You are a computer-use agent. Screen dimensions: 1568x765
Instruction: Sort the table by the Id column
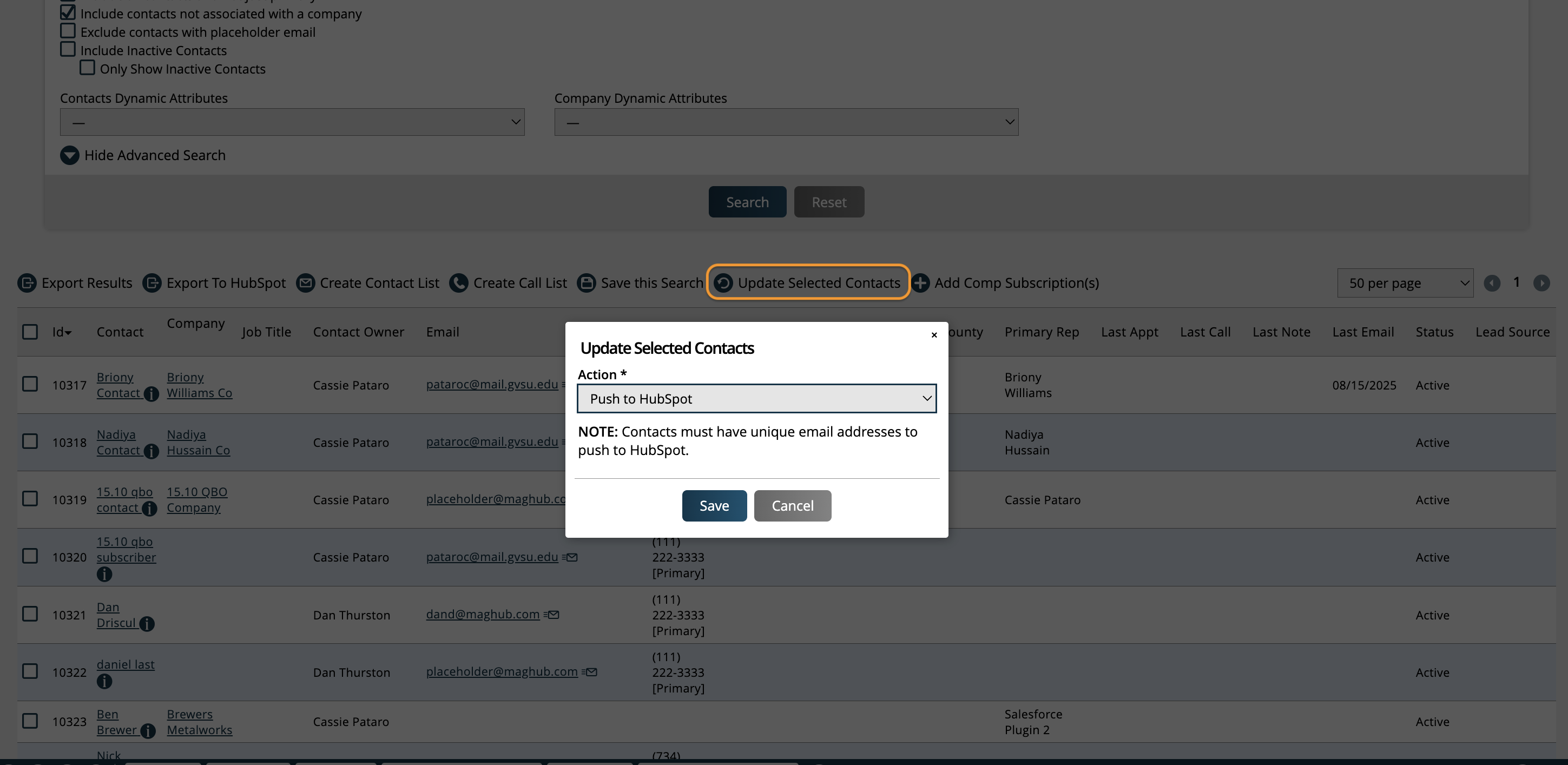point(62,332)
